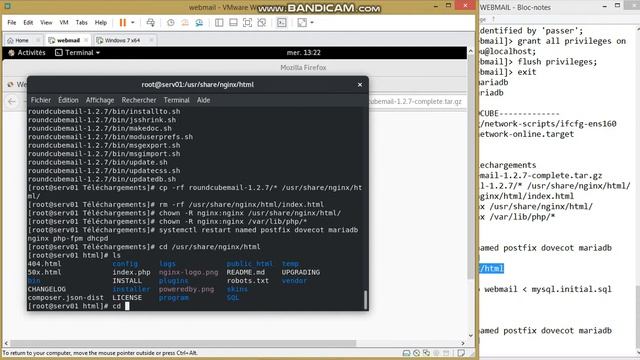640x360 pixels.
Task: Open the Terminal menu in terminal window
Action: [x=176, y=100]
